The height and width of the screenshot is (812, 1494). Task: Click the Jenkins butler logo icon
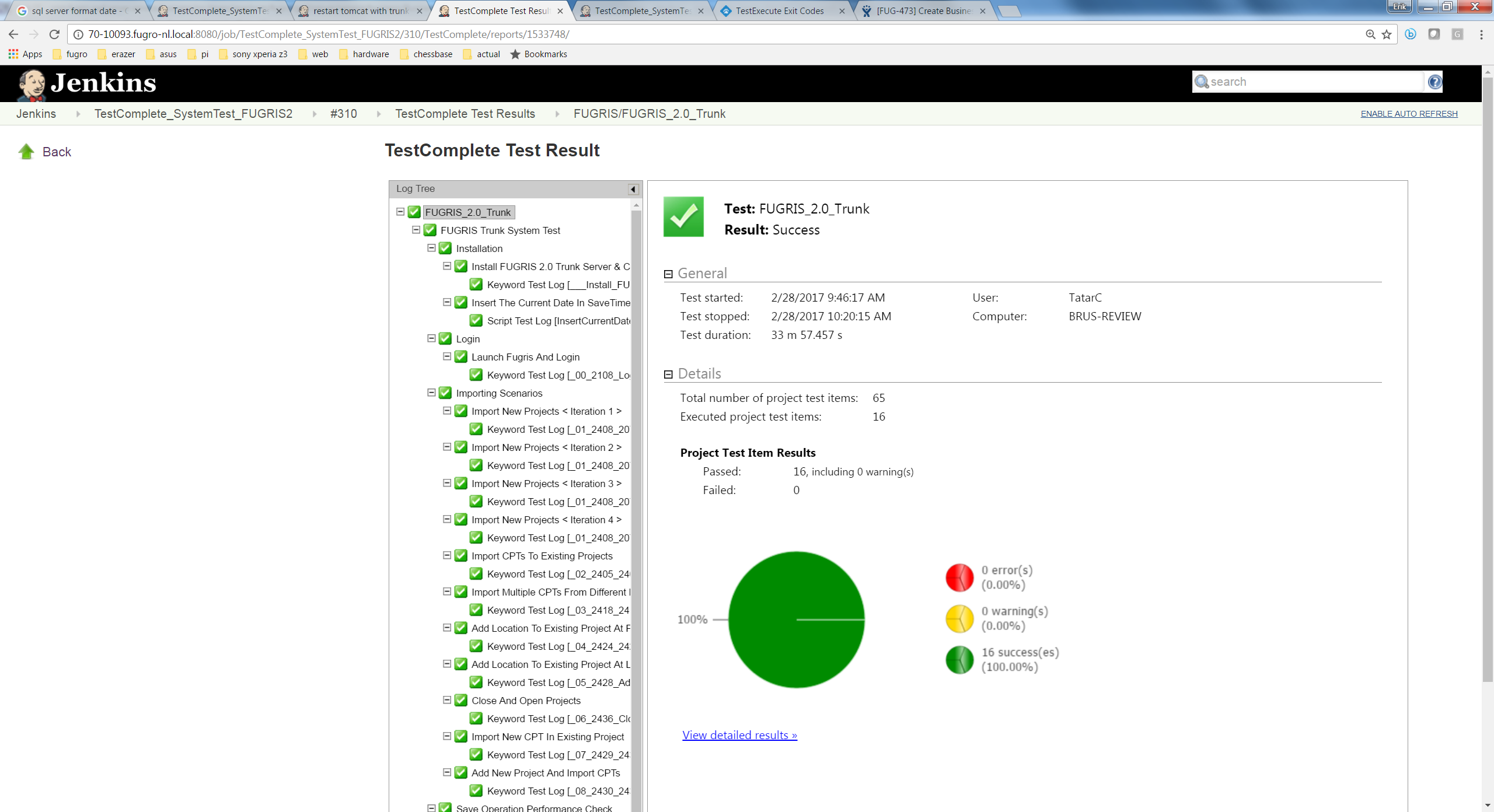(32, 85)
